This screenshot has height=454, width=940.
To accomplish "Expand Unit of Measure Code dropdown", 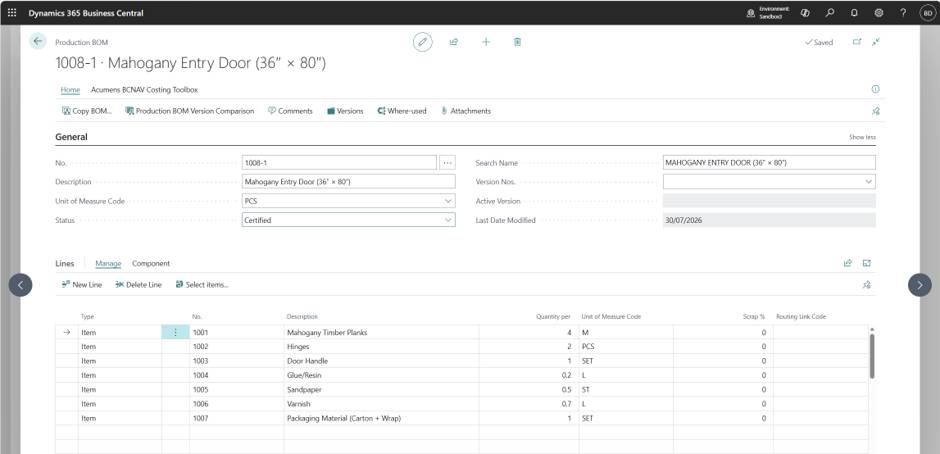I will coord(448,201).
